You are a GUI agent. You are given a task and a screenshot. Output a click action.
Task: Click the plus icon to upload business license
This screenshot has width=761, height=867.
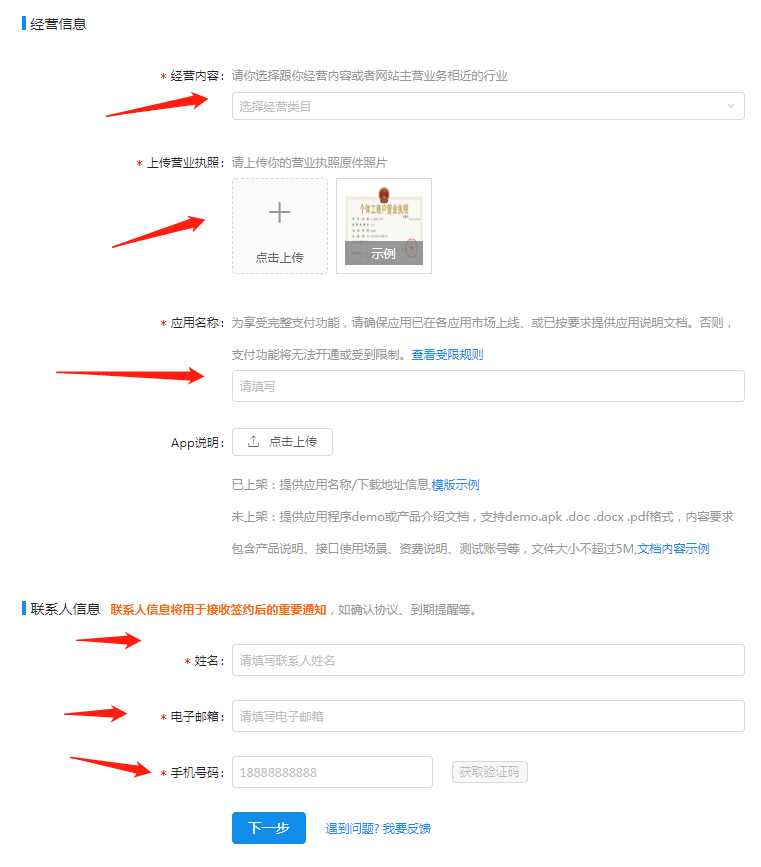pyautogui.click(x=279, y=212)
